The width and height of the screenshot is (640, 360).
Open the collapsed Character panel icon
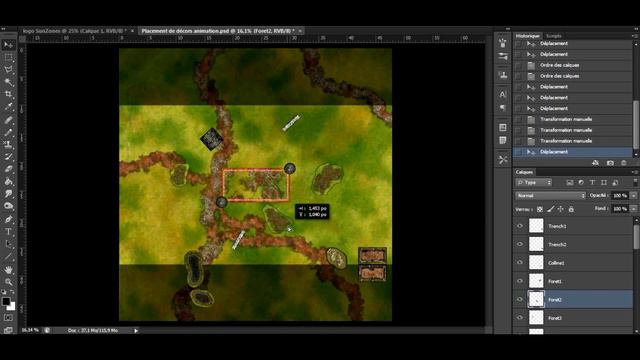coord(503,94)
